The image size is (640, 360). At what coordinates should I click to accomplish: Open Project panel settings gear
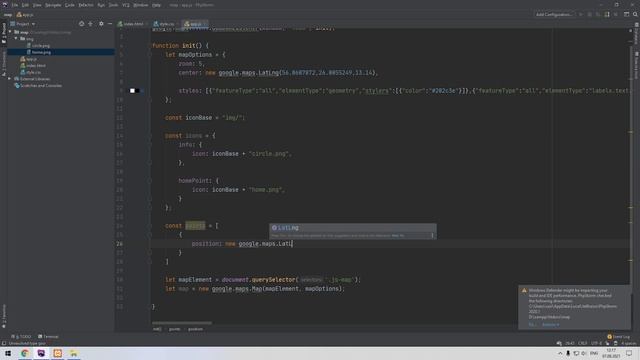pyautogui.click(x=101, y=24)
